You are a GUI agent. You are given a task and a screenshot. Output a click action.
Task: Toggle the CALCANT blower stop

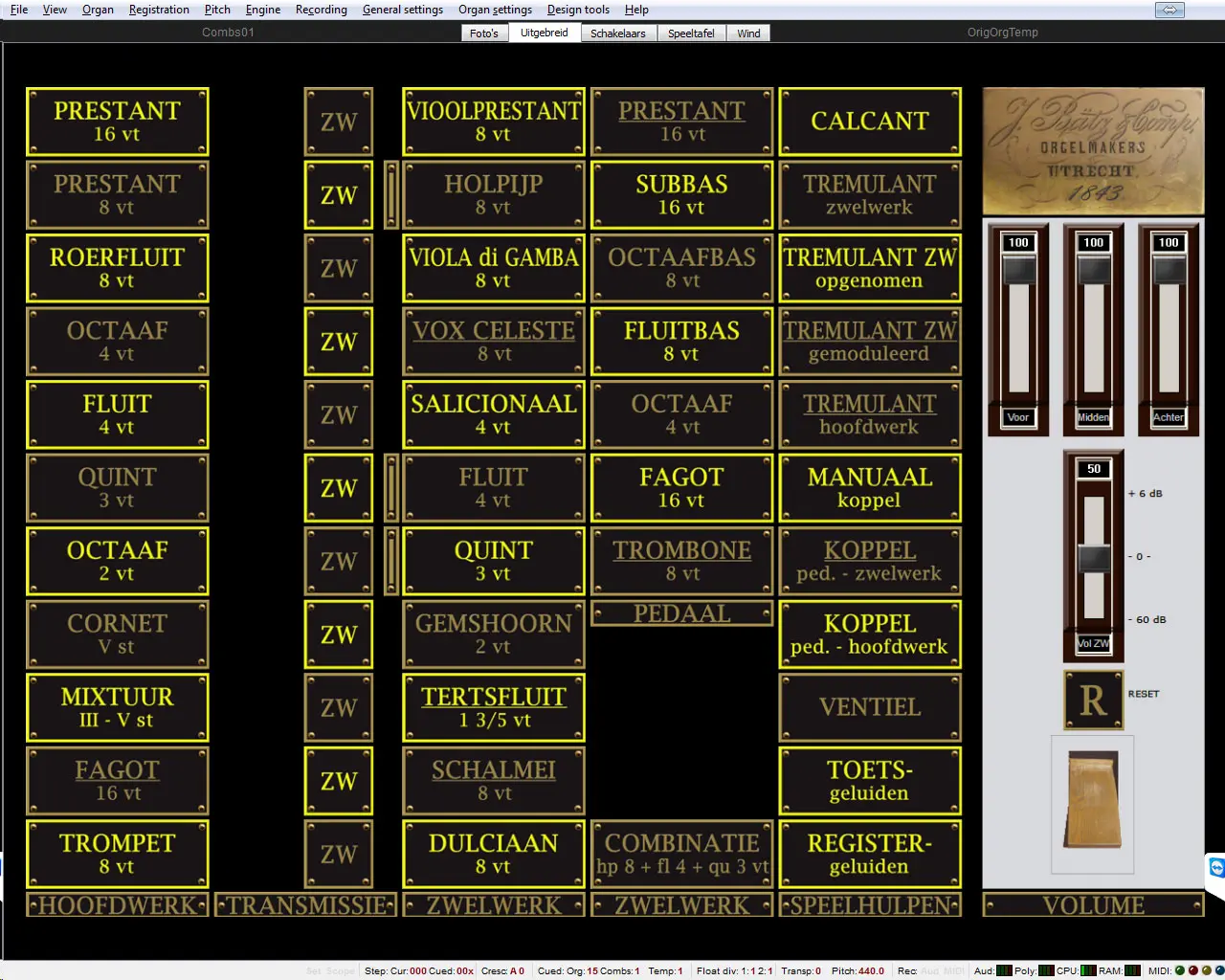(869, 122)
